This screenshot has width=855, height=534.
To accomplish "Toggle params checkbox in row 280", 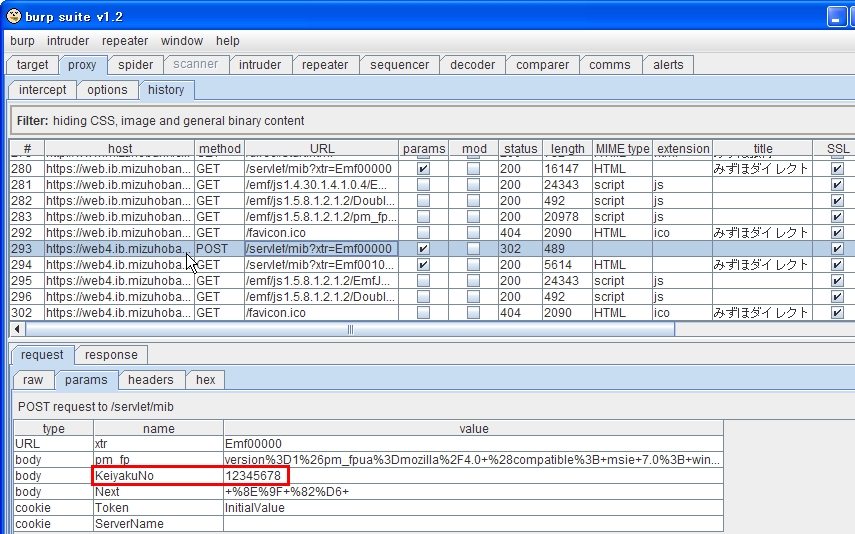I will 423,169.
